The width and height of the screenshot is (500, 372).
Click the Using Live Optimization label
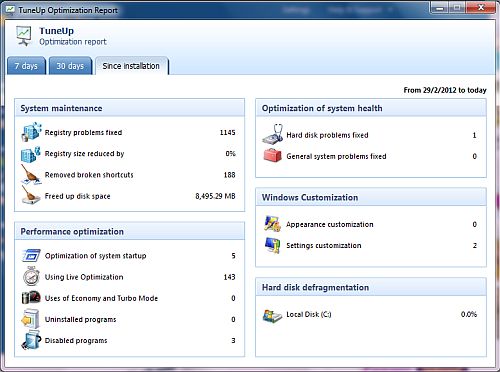point(84,277)
